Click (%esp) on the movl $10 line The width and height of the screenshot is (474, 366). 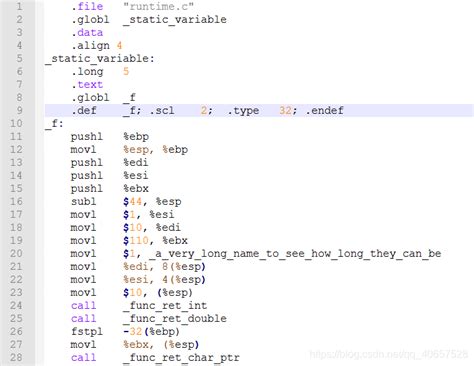[175, 292]
